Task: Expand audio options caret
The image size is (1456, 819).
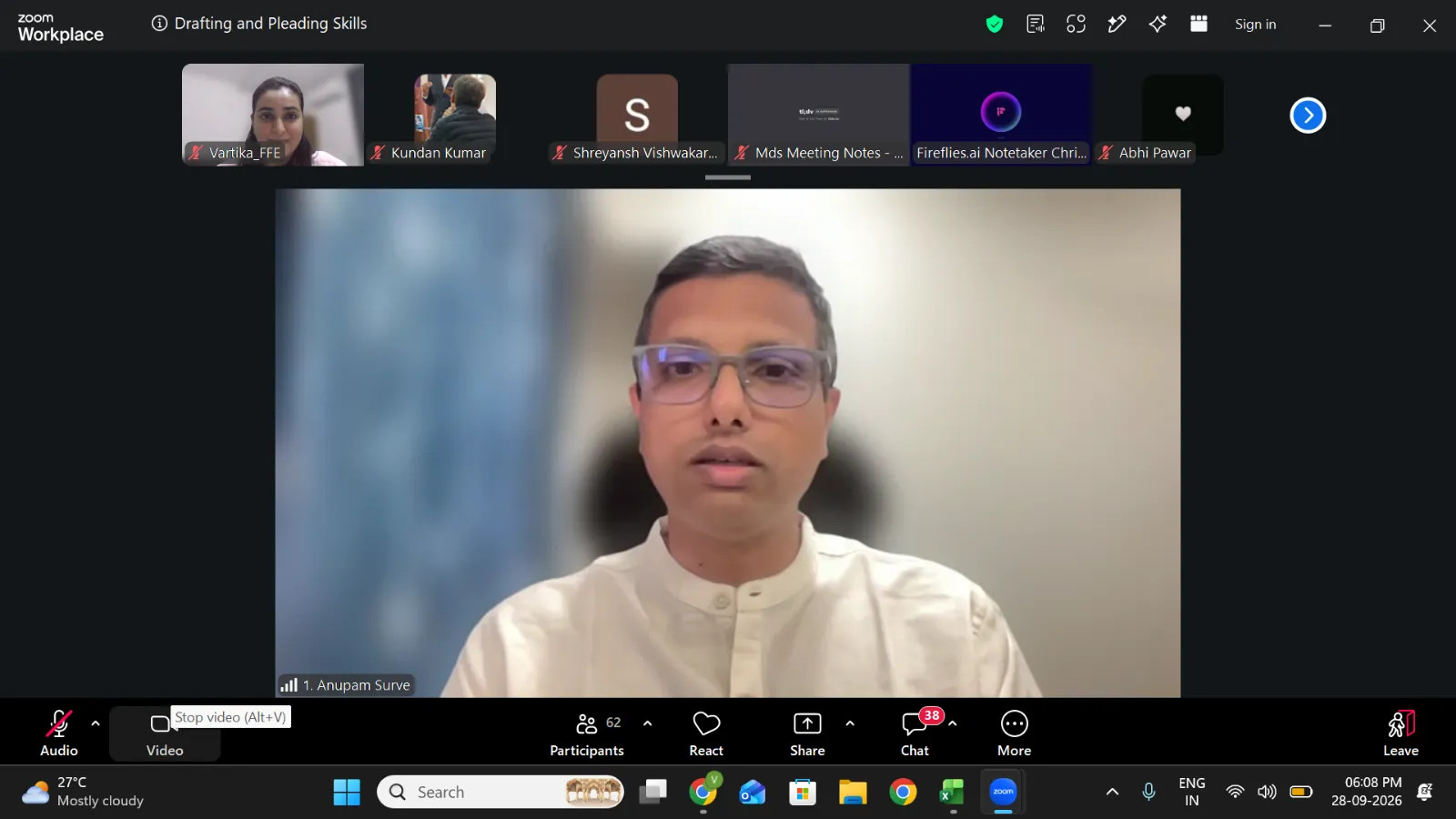Action: pos(96,723)
